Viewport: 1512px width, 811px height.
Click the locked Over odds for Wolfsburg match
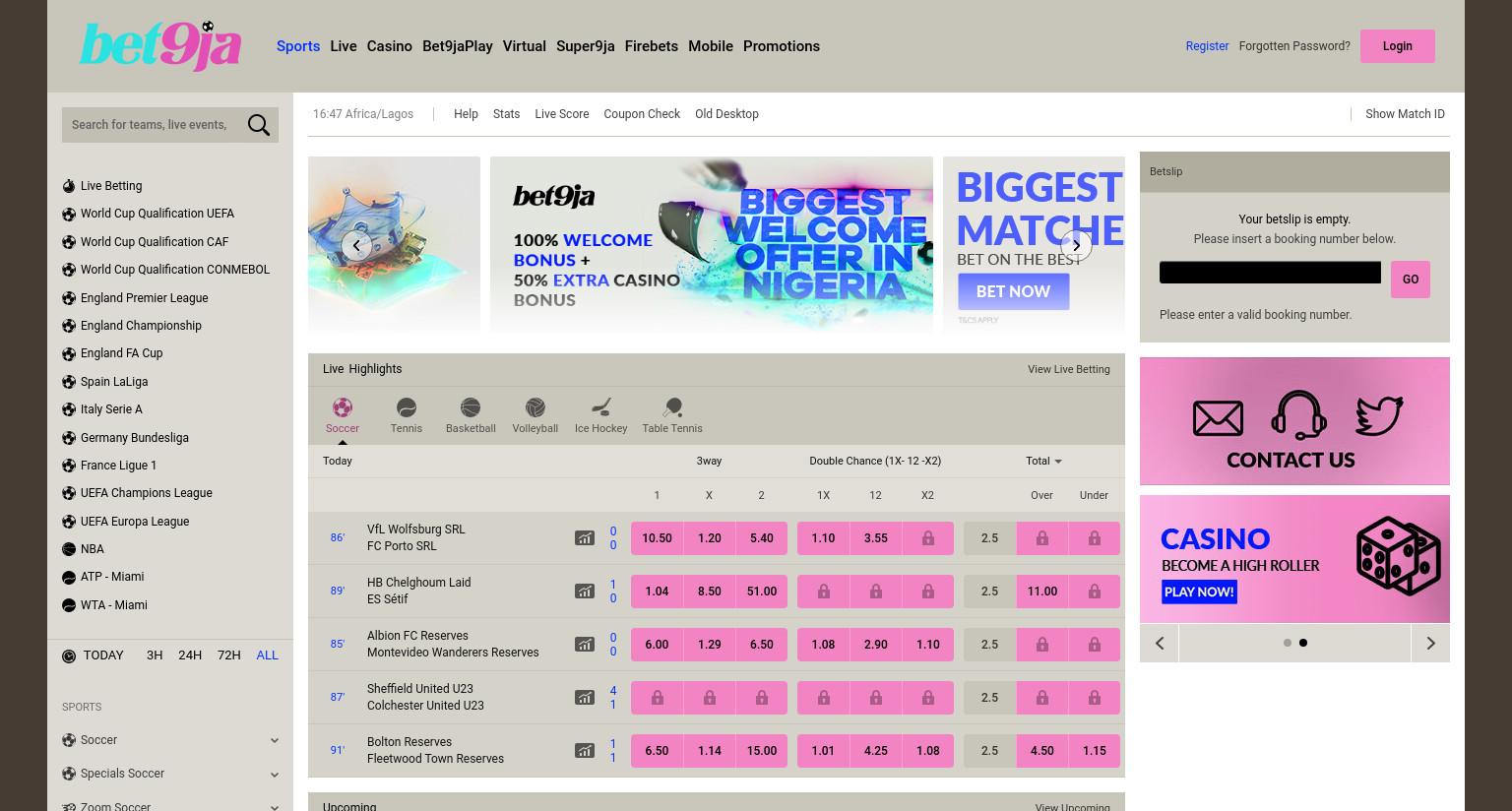[1041, 538]
